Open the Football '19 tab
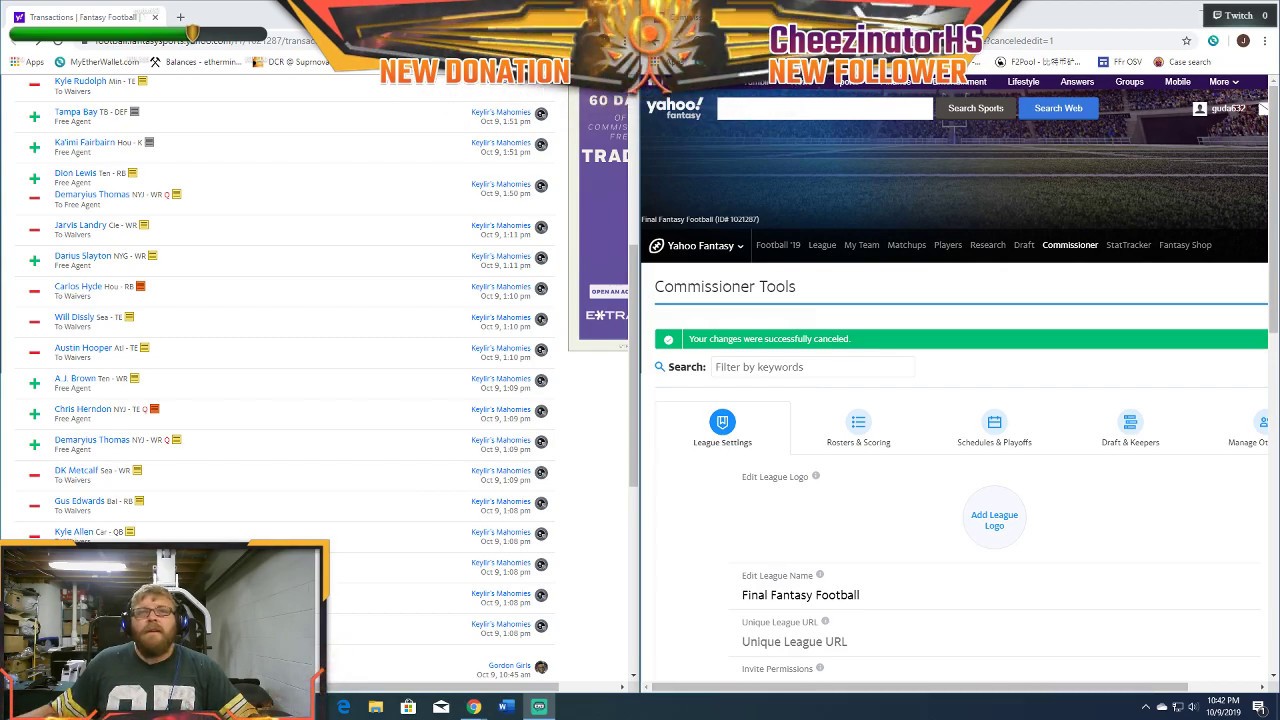Image resolution: width=1280 pixels, height=720 pixels. click(x=778, y=245)
